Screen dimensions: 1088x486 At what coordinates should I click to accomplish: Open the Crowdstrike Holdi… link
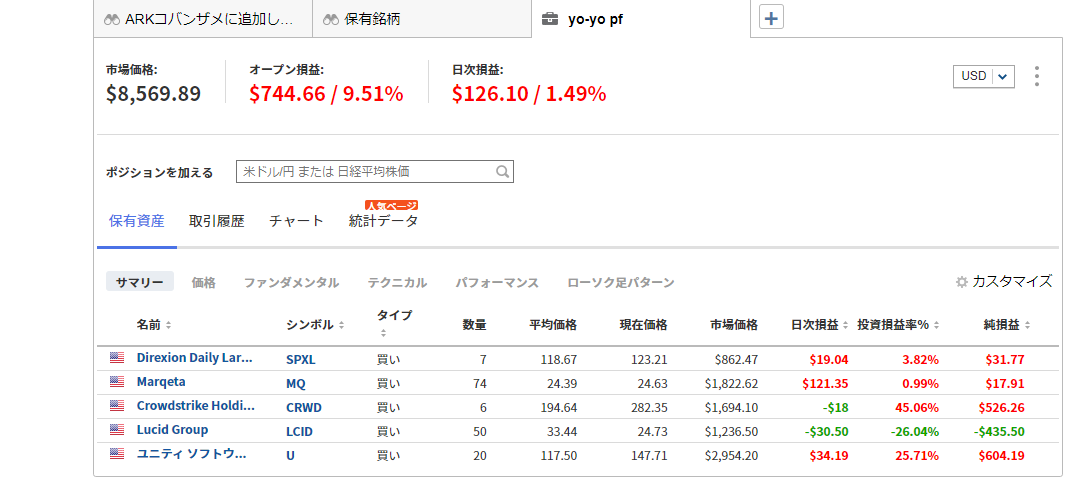tap(196, 405)
